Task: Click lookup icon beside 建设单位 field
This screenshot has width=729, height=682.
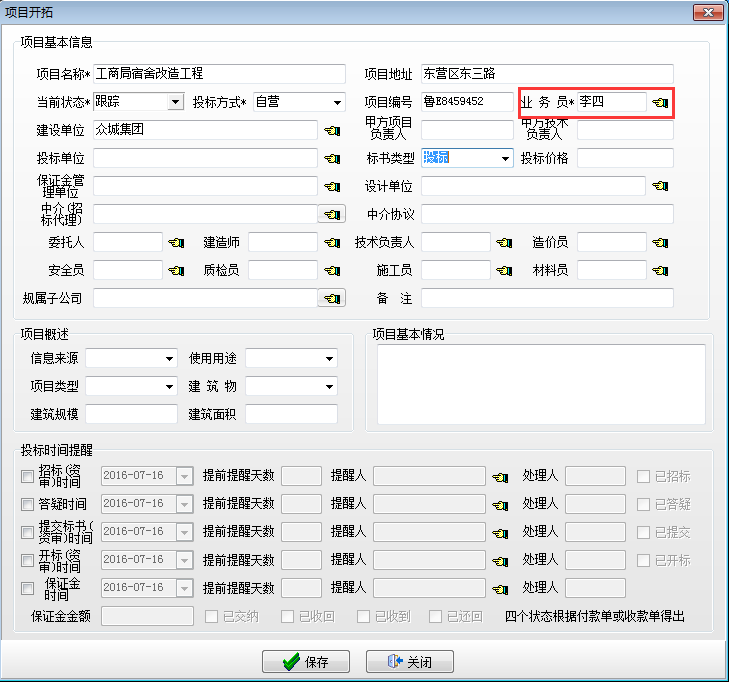Action: pos(332,130)
